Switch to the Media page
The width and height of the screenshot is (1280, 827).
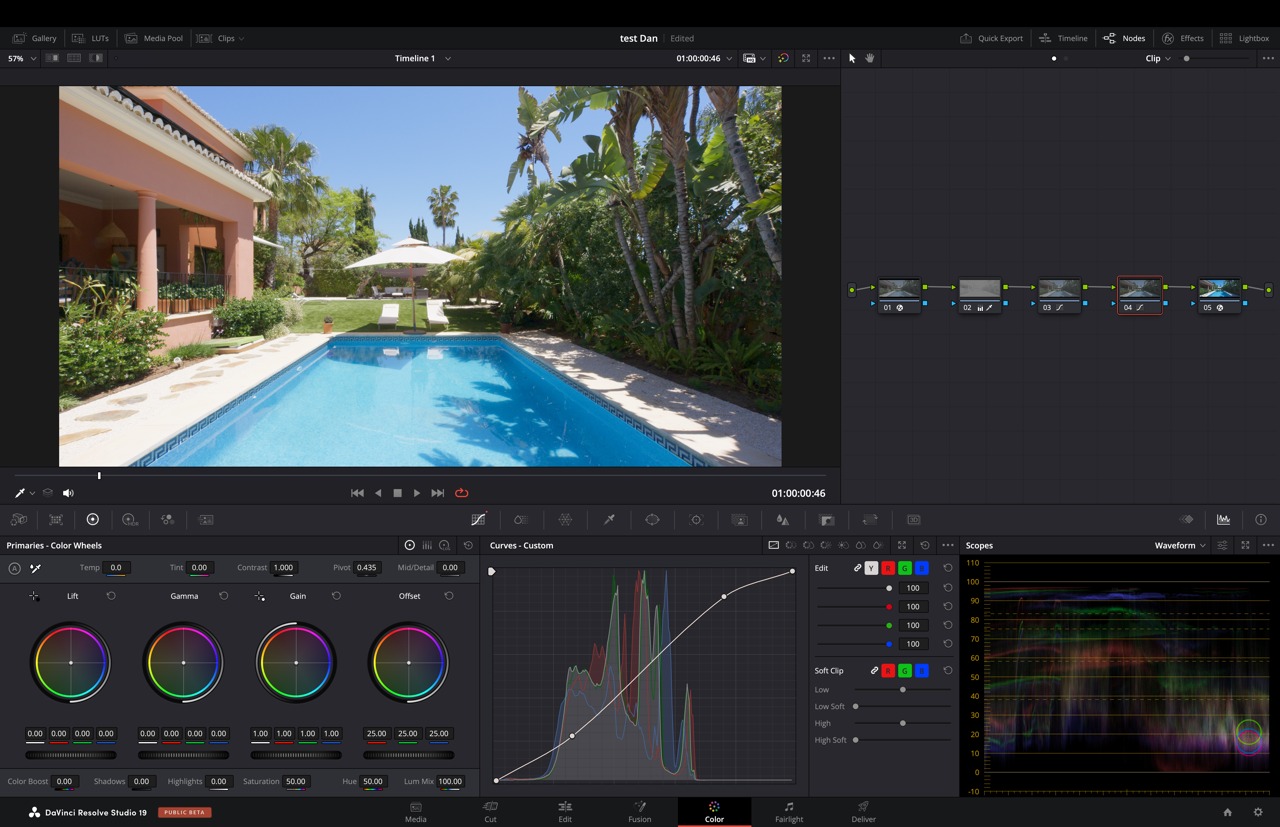click(416, 812)
